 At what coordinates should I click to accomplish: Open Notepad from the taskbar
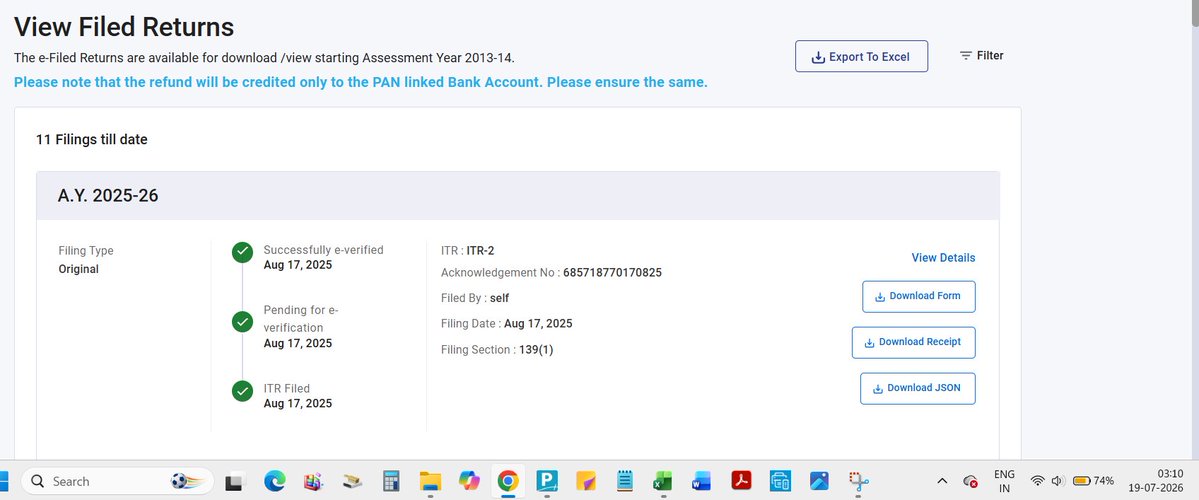click(625, 482)
